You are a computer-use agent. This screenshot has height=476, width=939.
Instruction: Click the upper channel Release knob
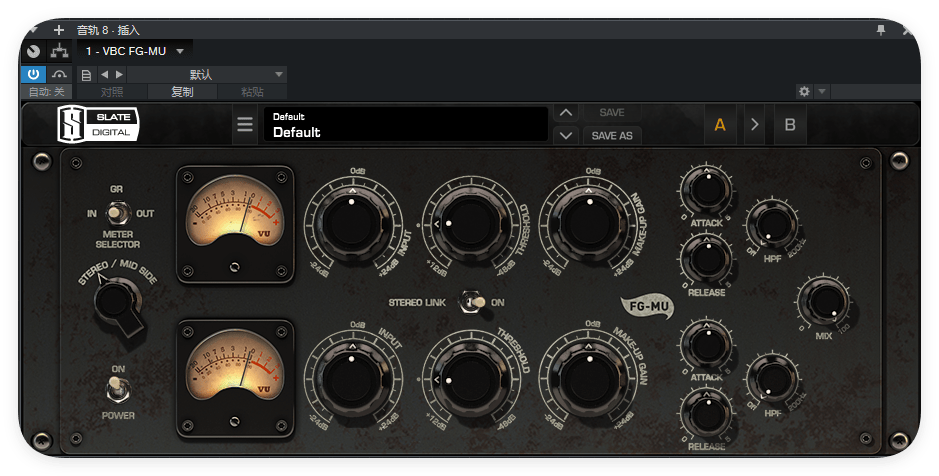(706, 259)
